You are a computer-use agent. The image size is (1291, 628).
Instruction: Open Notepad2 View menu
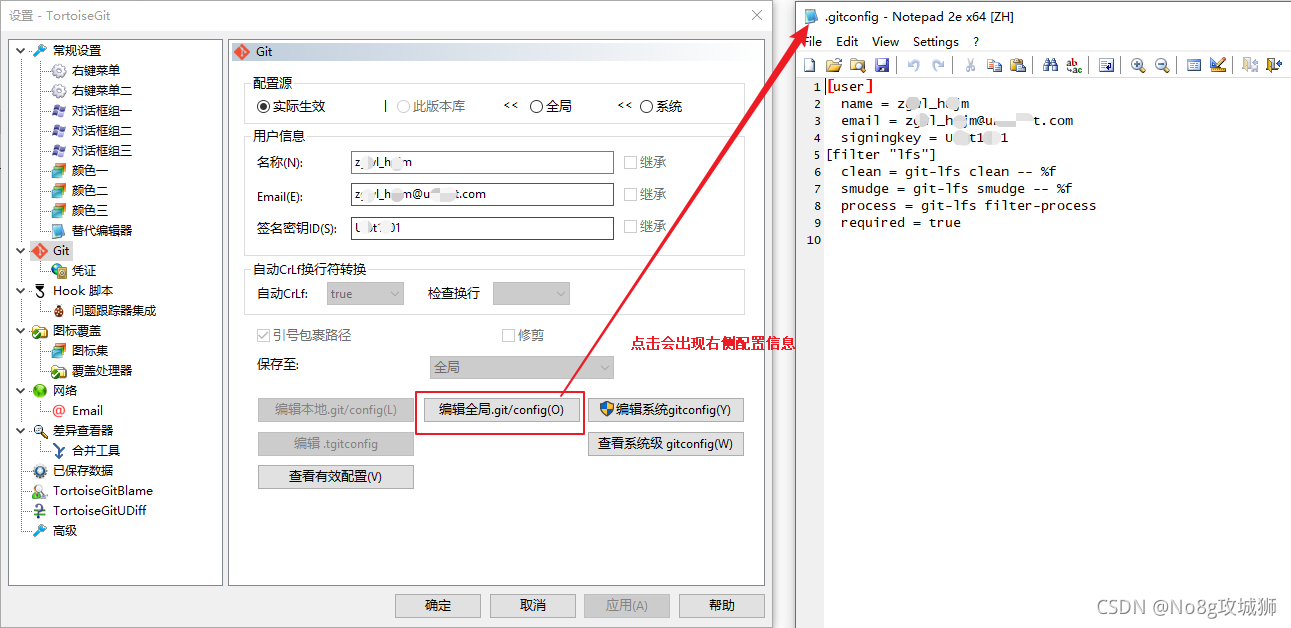click(x=885, y=41)
